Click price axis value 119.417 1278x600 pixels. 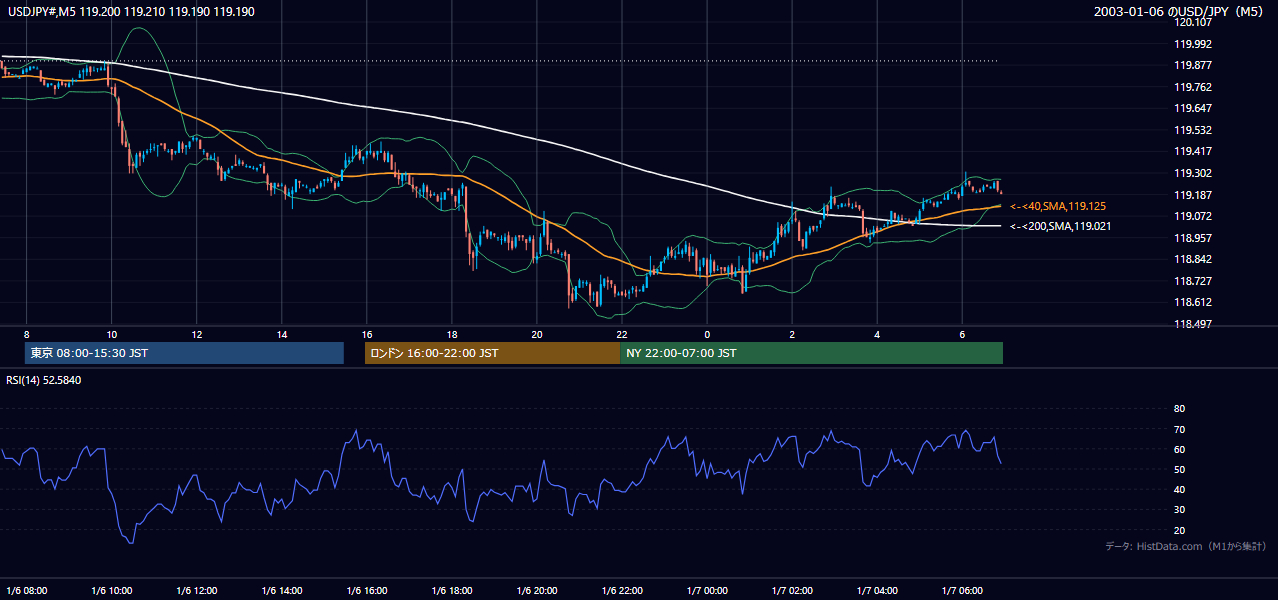pyautogui.click(x=1193, y=152)
